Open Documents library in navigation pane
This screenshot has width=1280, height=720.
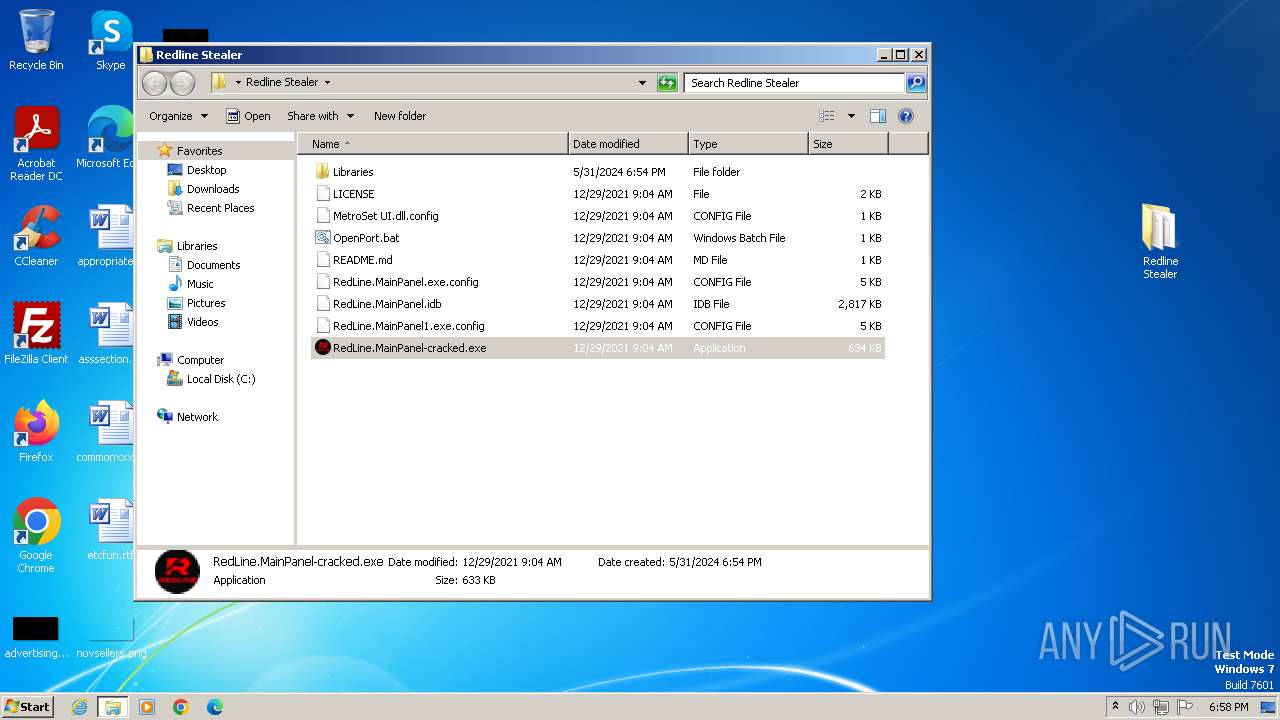pos(213,265)
